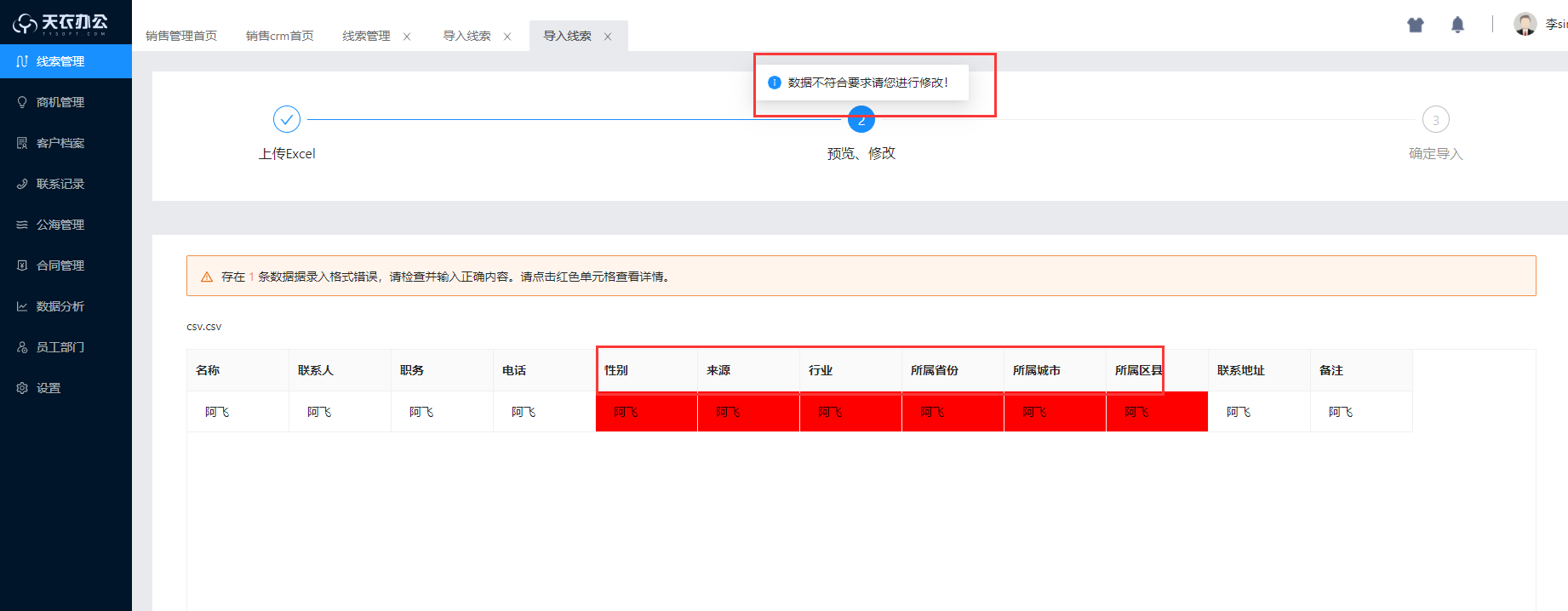
Task: Click the csv.csv file name
Action: (204, 327)
